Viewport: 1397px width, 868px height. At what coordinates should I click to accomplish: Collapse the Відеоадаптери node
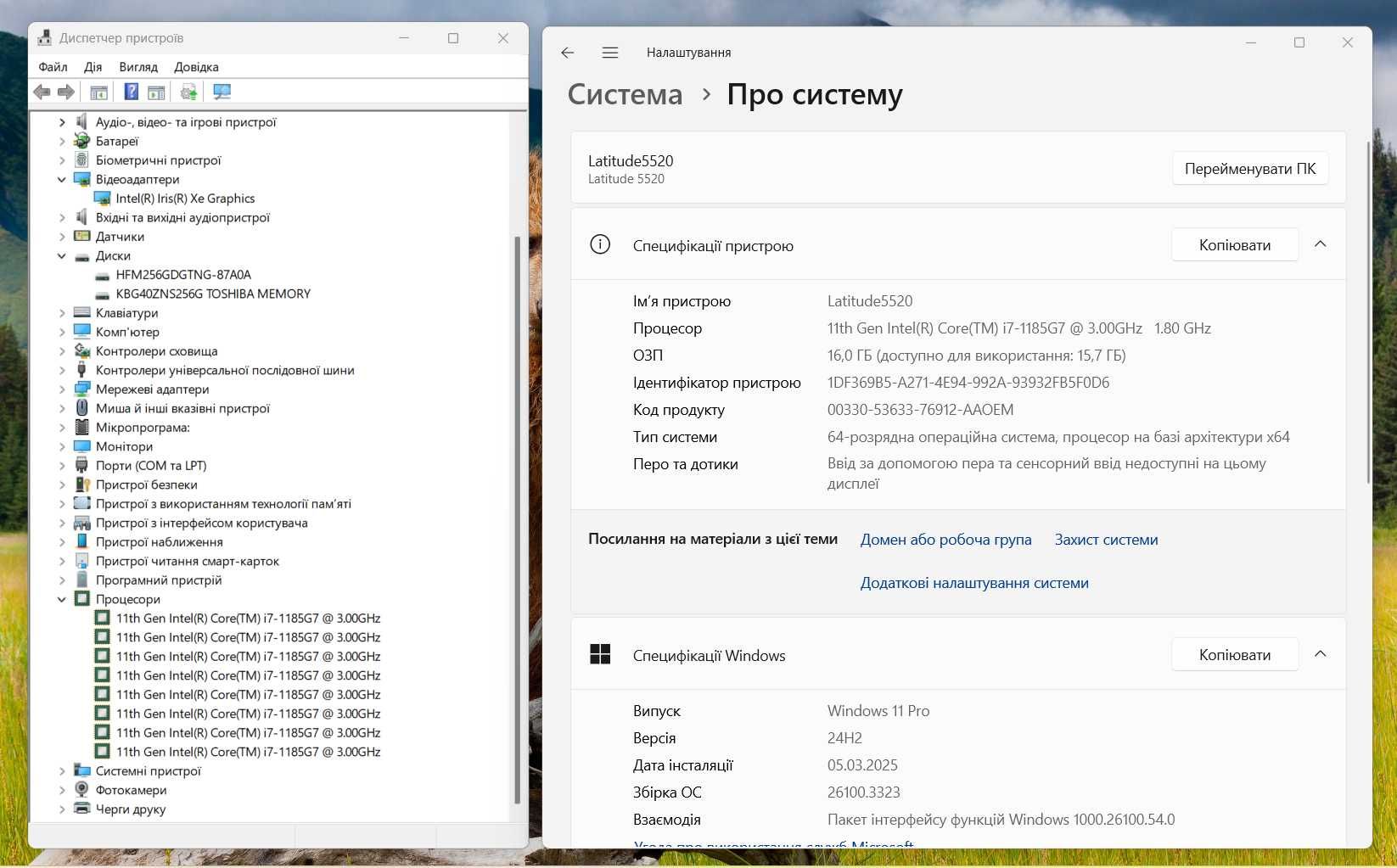pos(62,179)
